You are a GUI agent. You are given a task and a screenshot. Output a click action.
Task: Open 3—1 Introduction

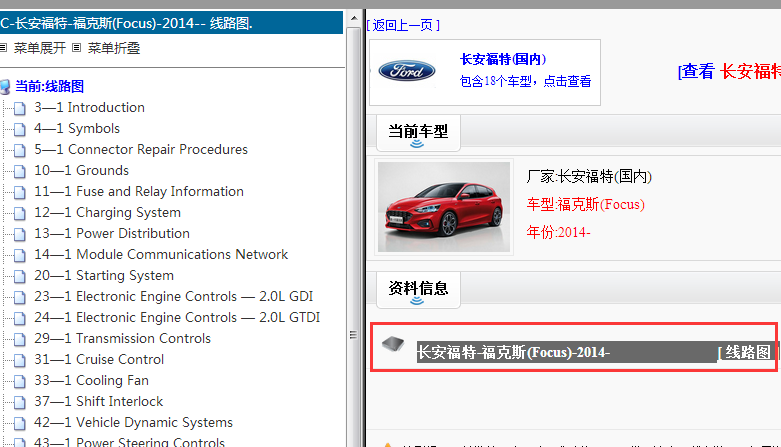[89, 107]
